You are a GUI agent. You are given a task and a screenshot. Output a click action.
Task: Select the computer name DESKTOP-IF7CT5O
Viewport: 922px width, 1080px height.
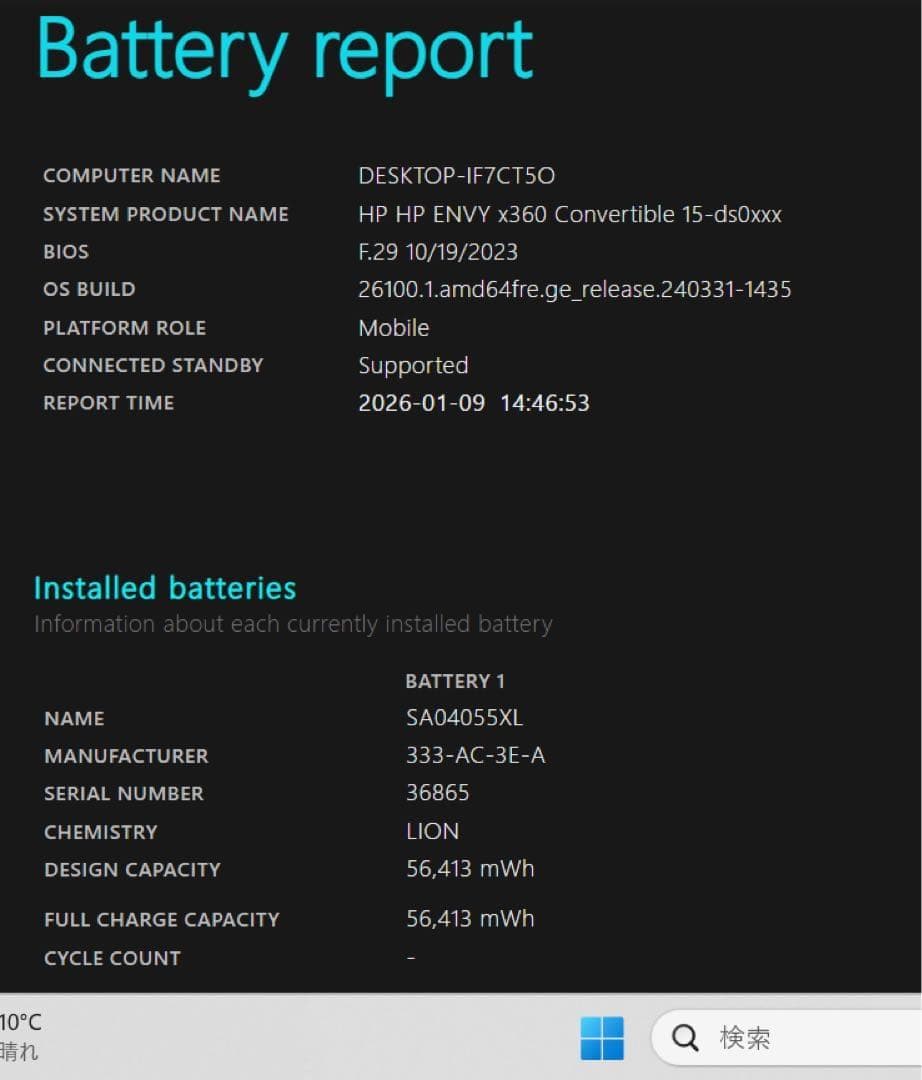[x=457, y=175]
